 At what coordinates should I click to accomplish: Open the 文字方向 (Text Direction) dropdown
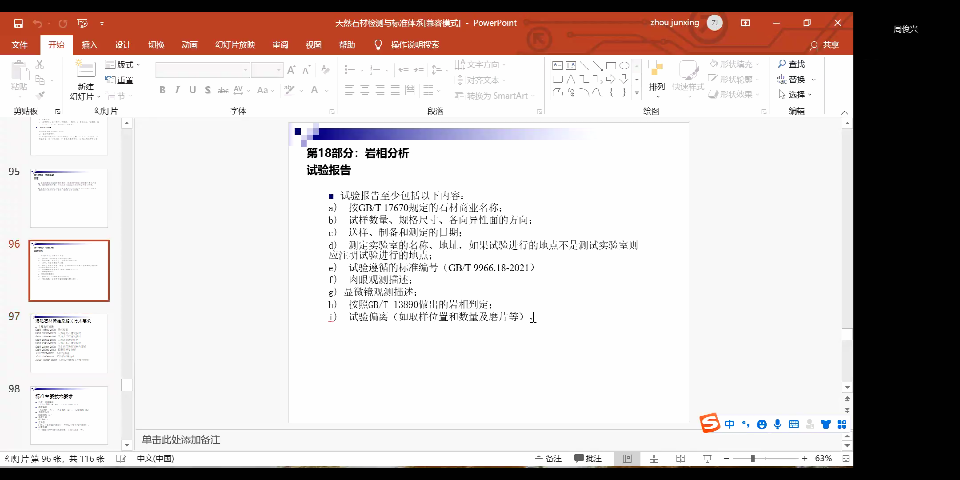click(481, 64)
